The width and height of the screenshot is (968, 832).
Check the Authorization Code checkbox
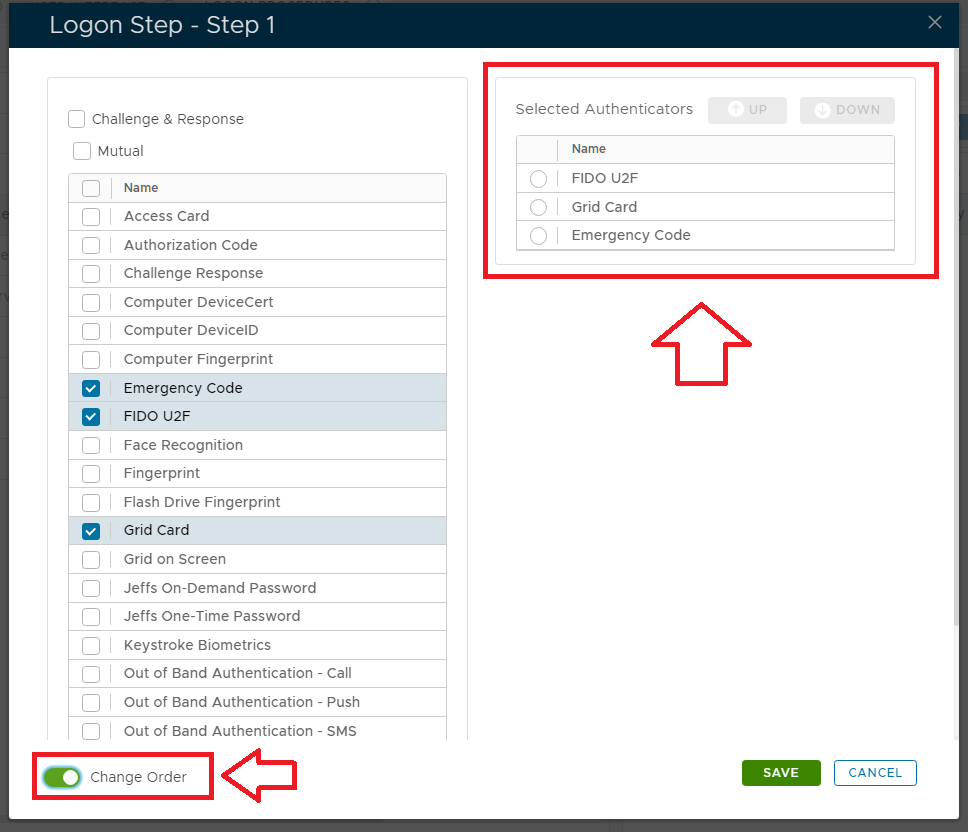tap(91, 246)
